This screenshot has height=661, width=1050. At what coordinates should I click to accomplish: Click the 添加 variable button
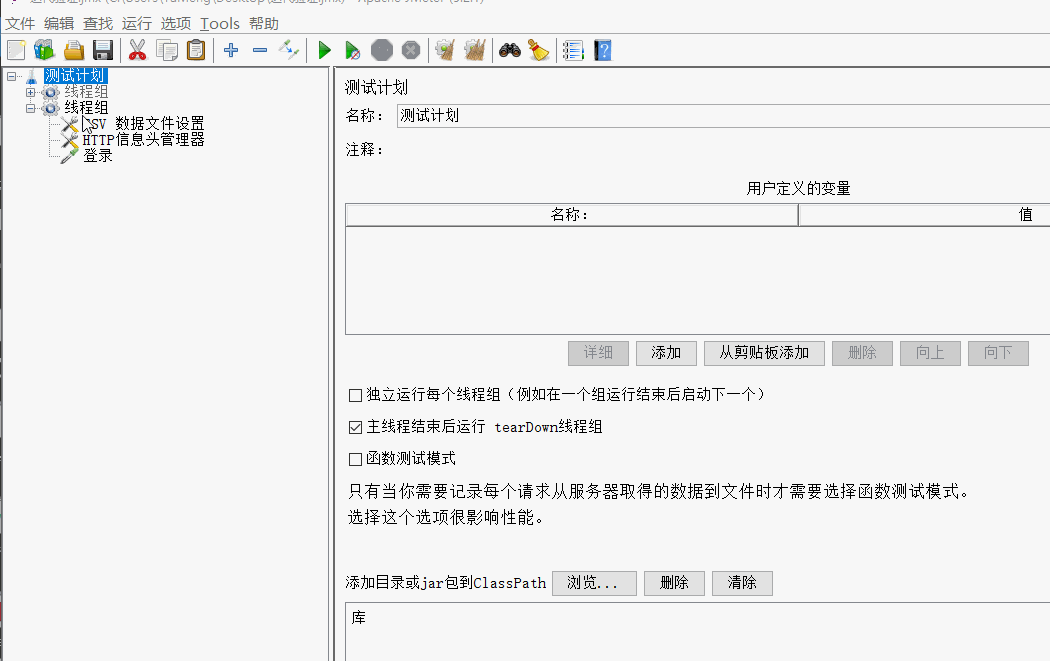click(666, 353)
